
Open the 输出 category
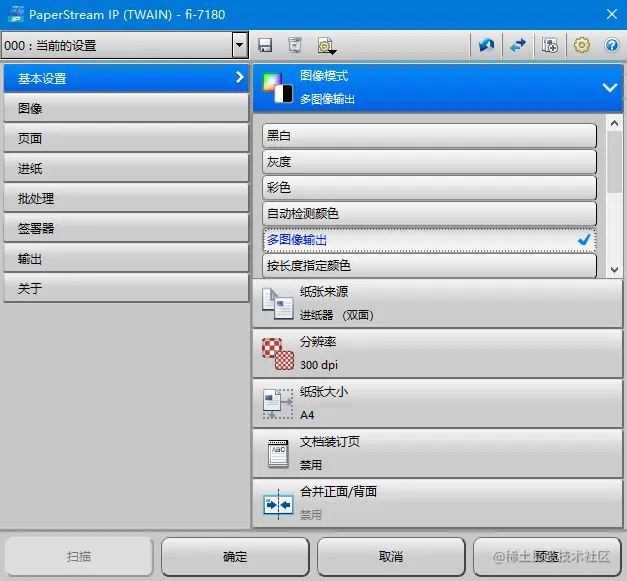[126, 258]
